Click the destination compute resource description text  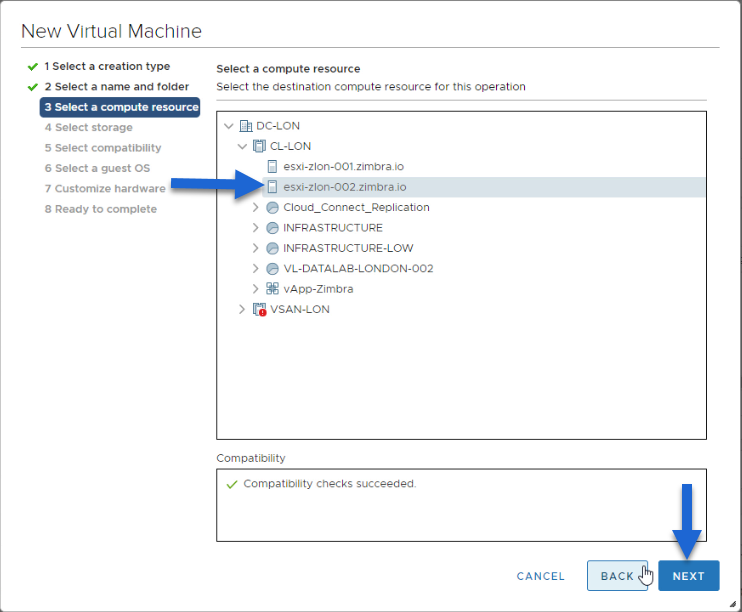(x=371, y=87)
